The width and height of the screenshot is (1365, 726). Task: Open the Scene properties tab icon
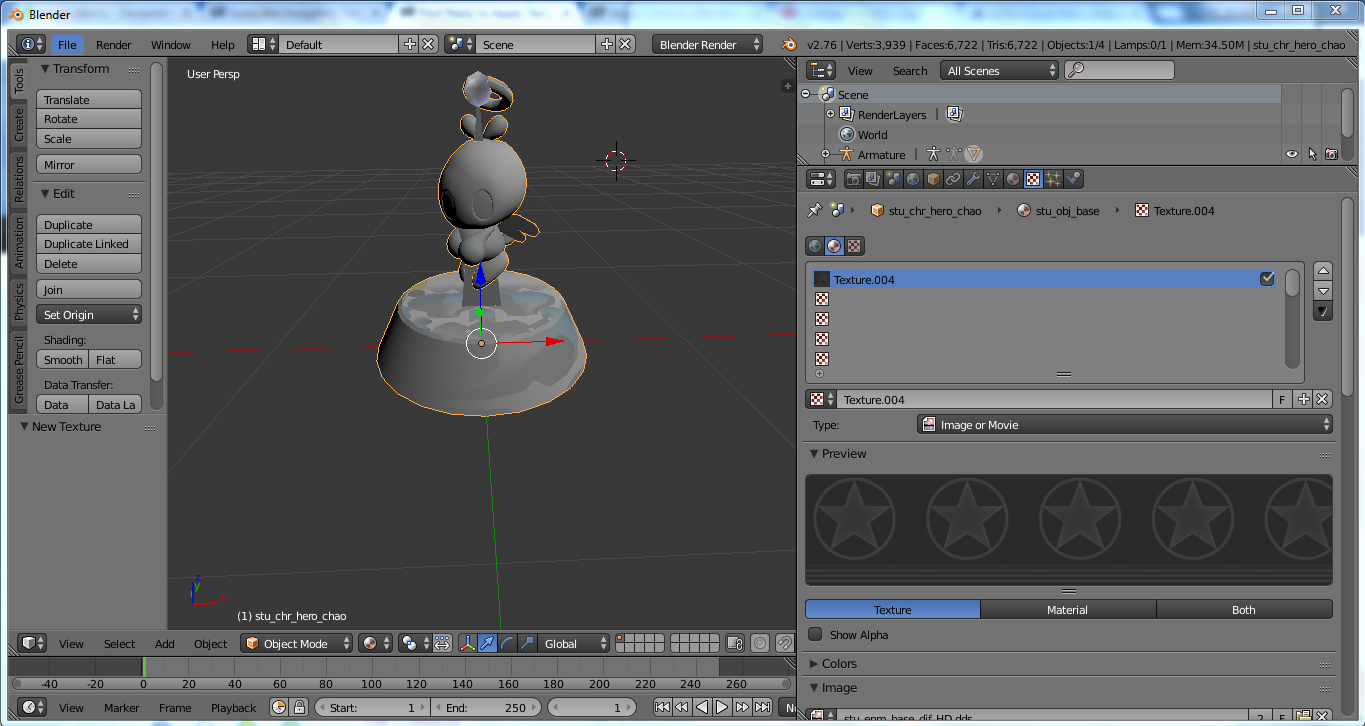click(x=893, y=179)
